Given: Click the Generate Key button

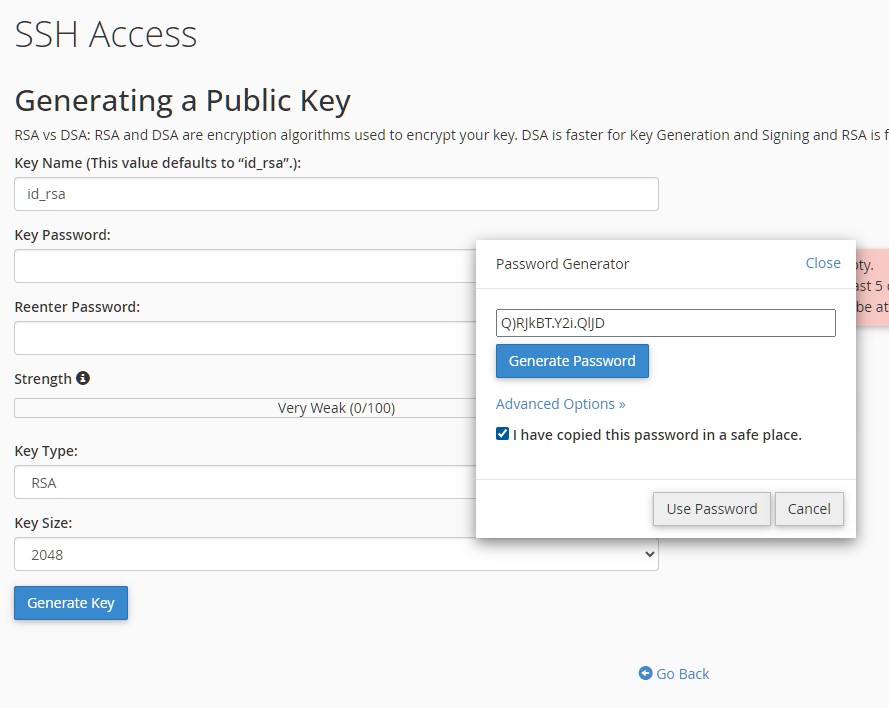Looking at the screenshot, I should (x=71, y=603).
